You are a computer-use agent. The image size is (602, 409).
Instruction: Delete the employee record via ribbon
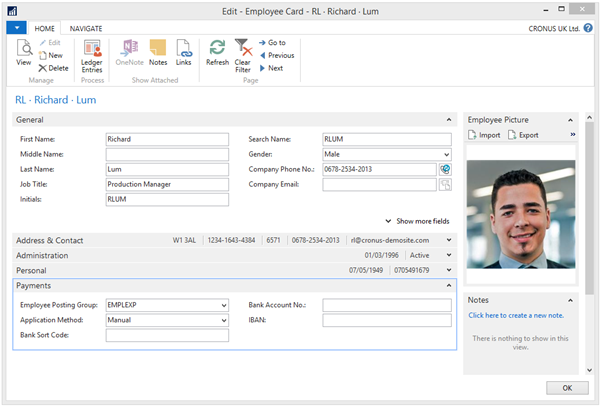[53, 68]
